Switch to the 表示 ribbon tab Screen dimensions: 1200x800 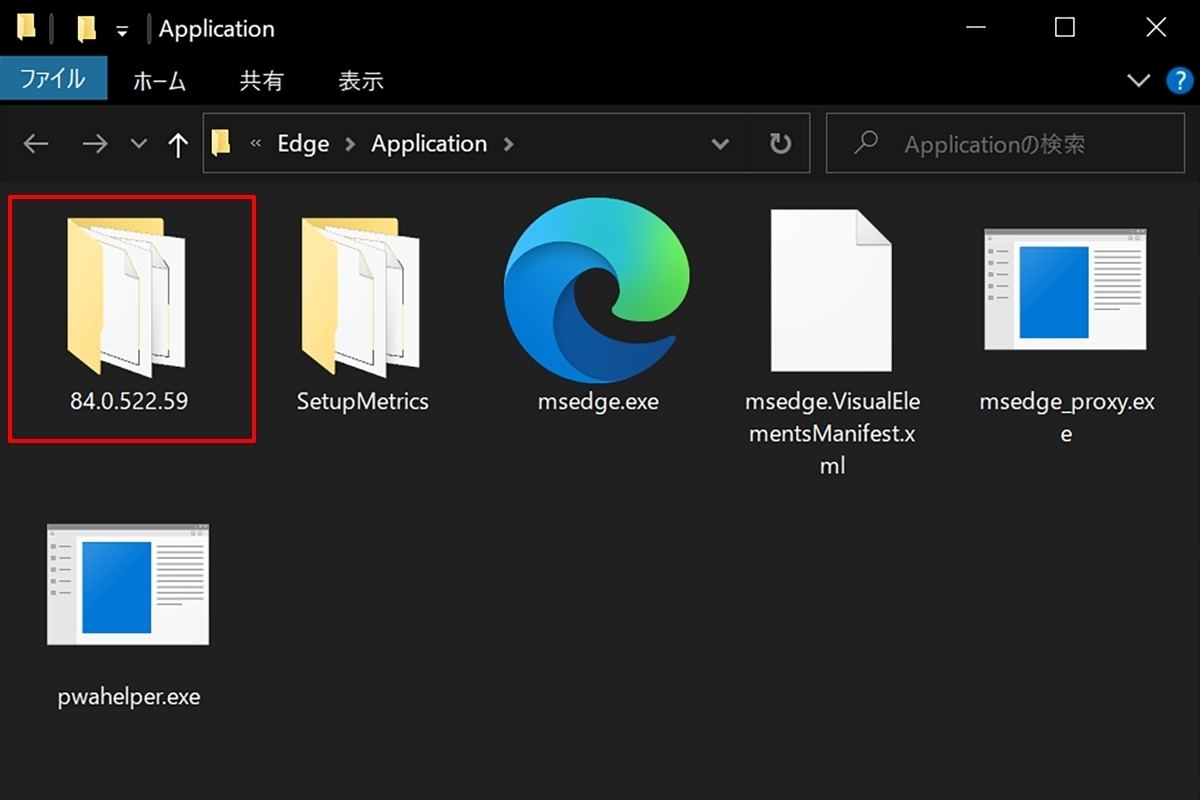(x=361, y=81)
